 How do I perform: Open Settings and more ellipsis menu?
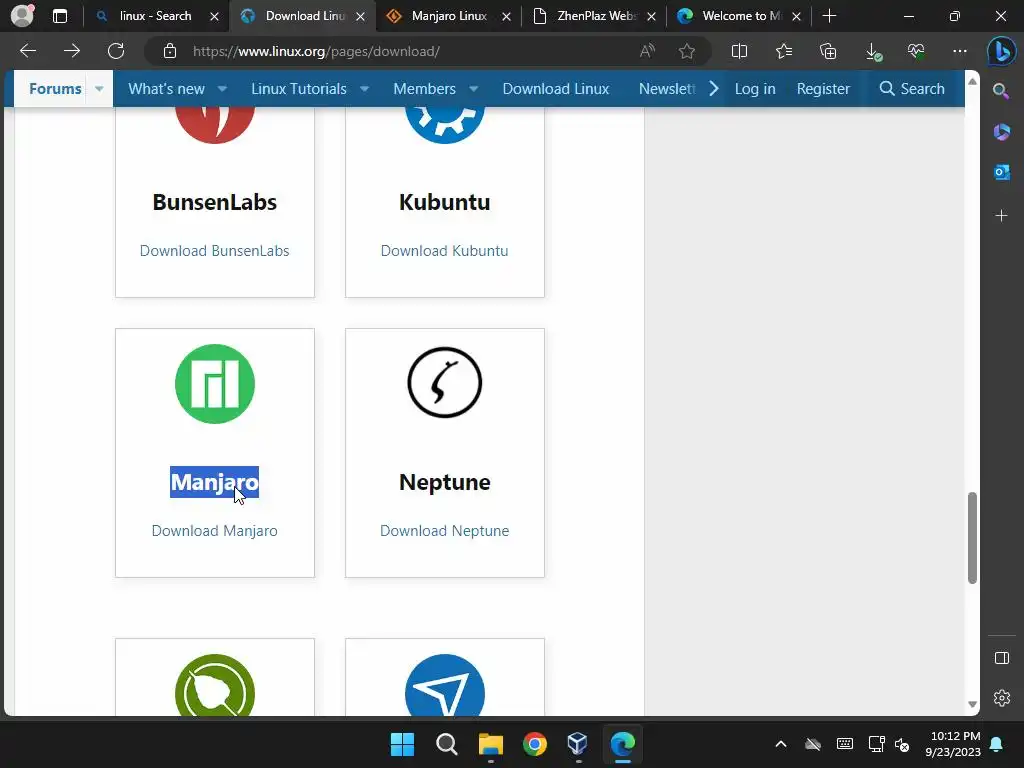click(x=959, y=51)
